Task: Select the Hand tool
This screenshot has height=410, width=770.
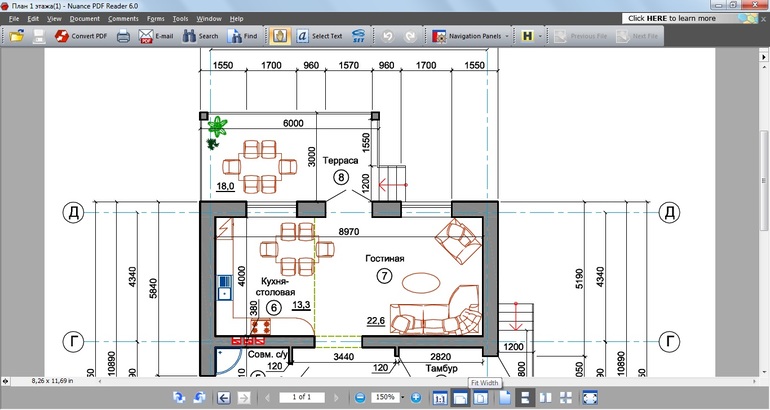Action: 280,36
